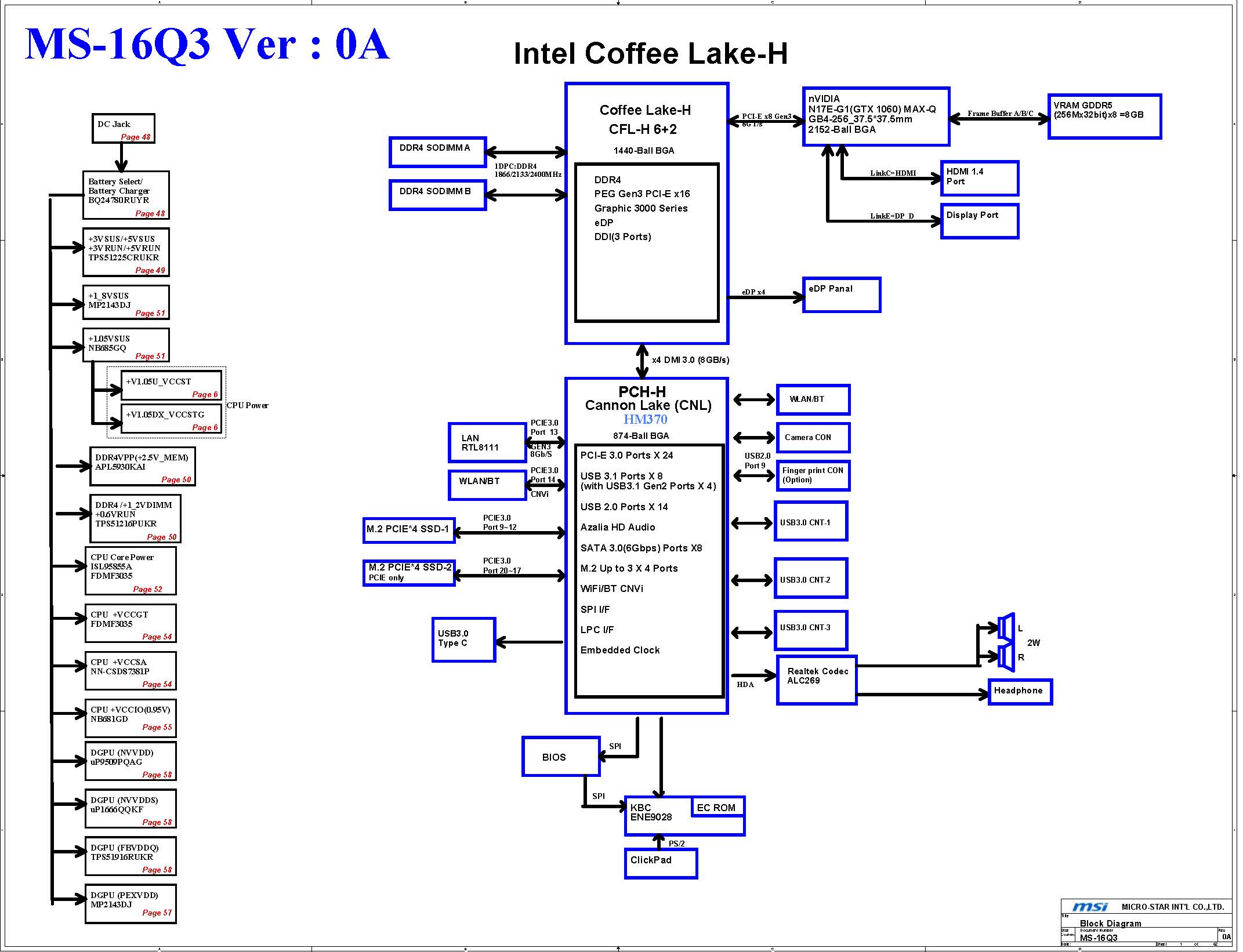The width and height of the screenshot is (1243, 952).
Task: Click the "CPU Power" label
Action: (248, 405)
